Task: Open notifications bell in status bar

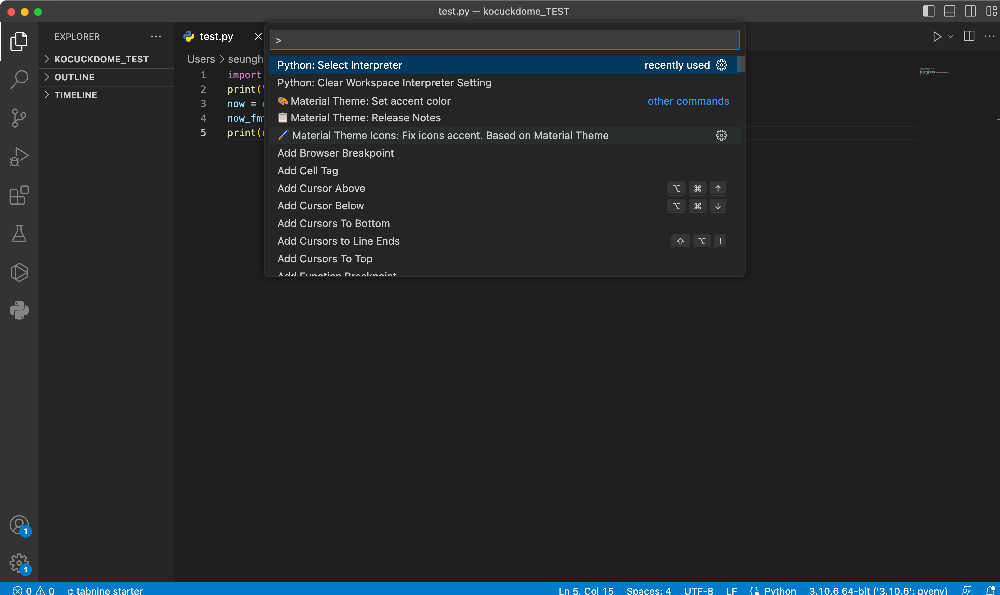Action: [x=990, y=590]
